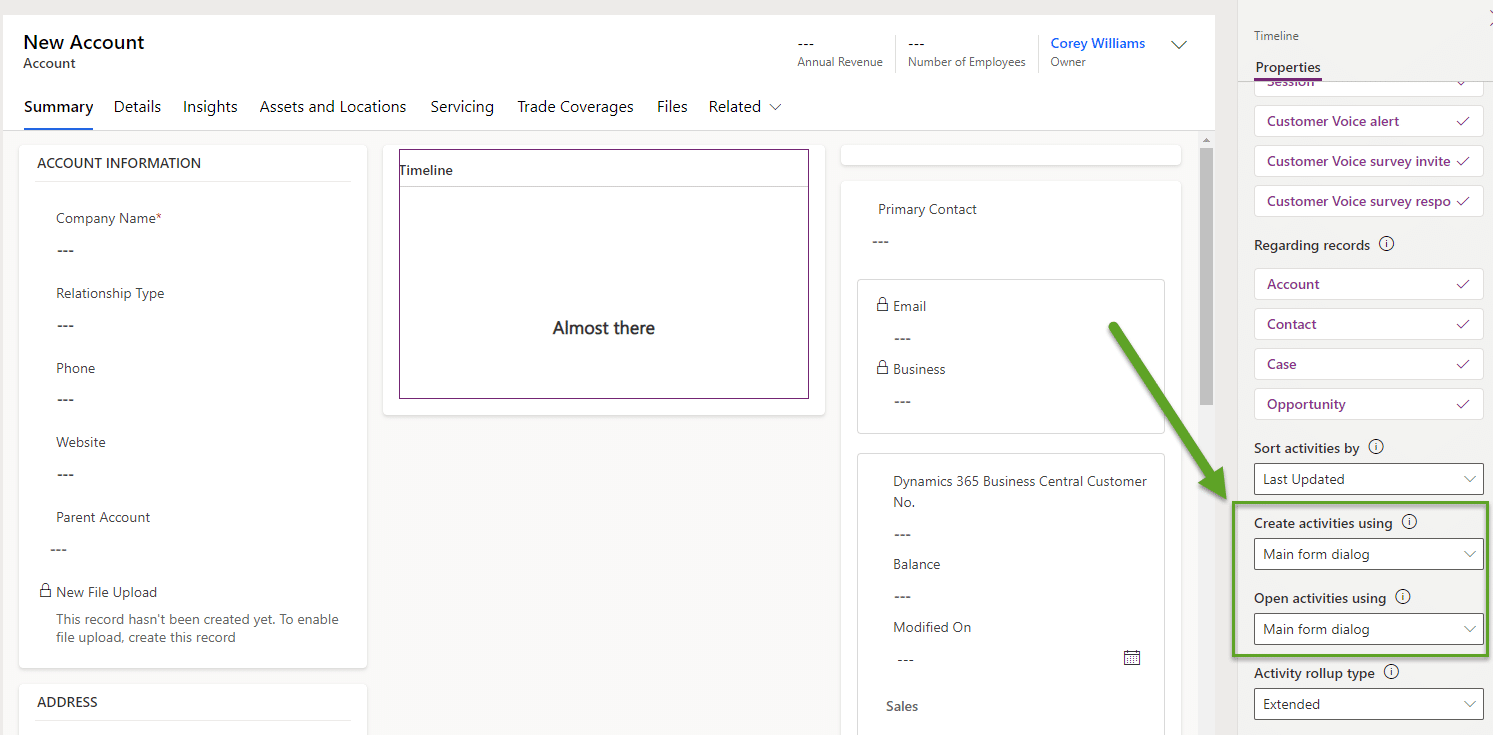Click info icon next to Regarding records
1493x735 pixels.
tap(1386, 244)
